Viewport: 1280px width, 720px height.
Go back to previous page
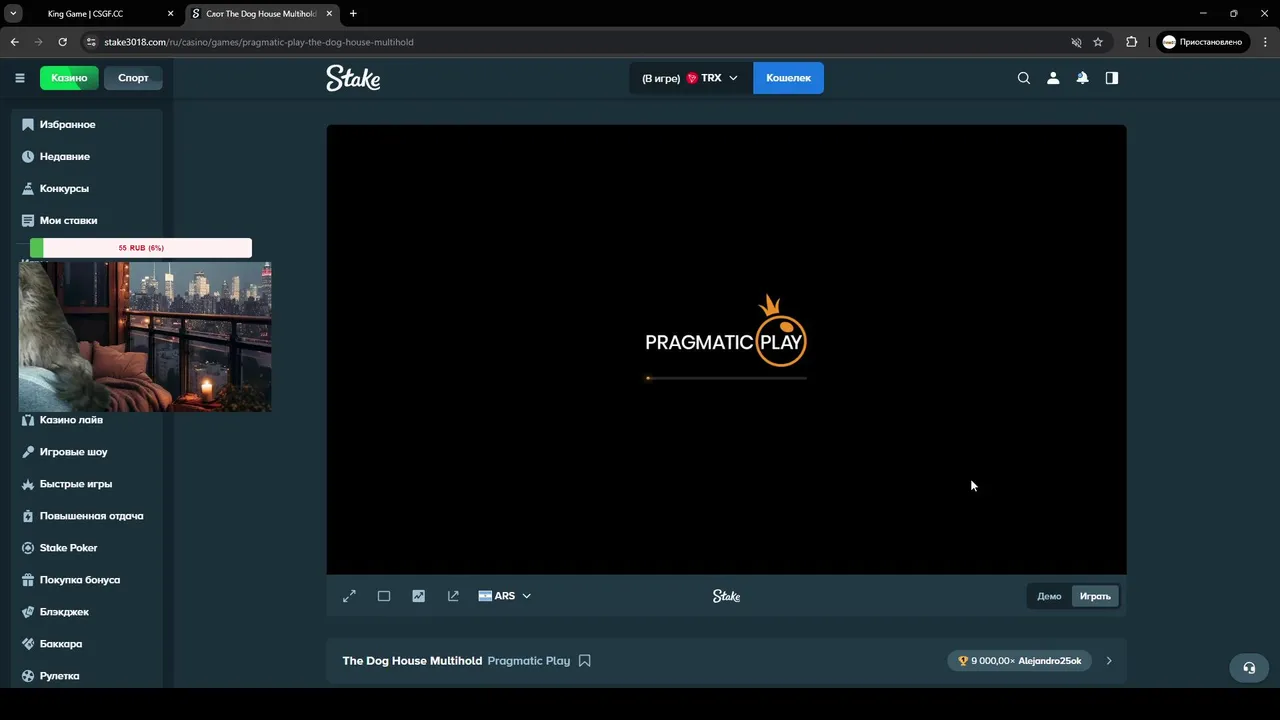point(14,42)
